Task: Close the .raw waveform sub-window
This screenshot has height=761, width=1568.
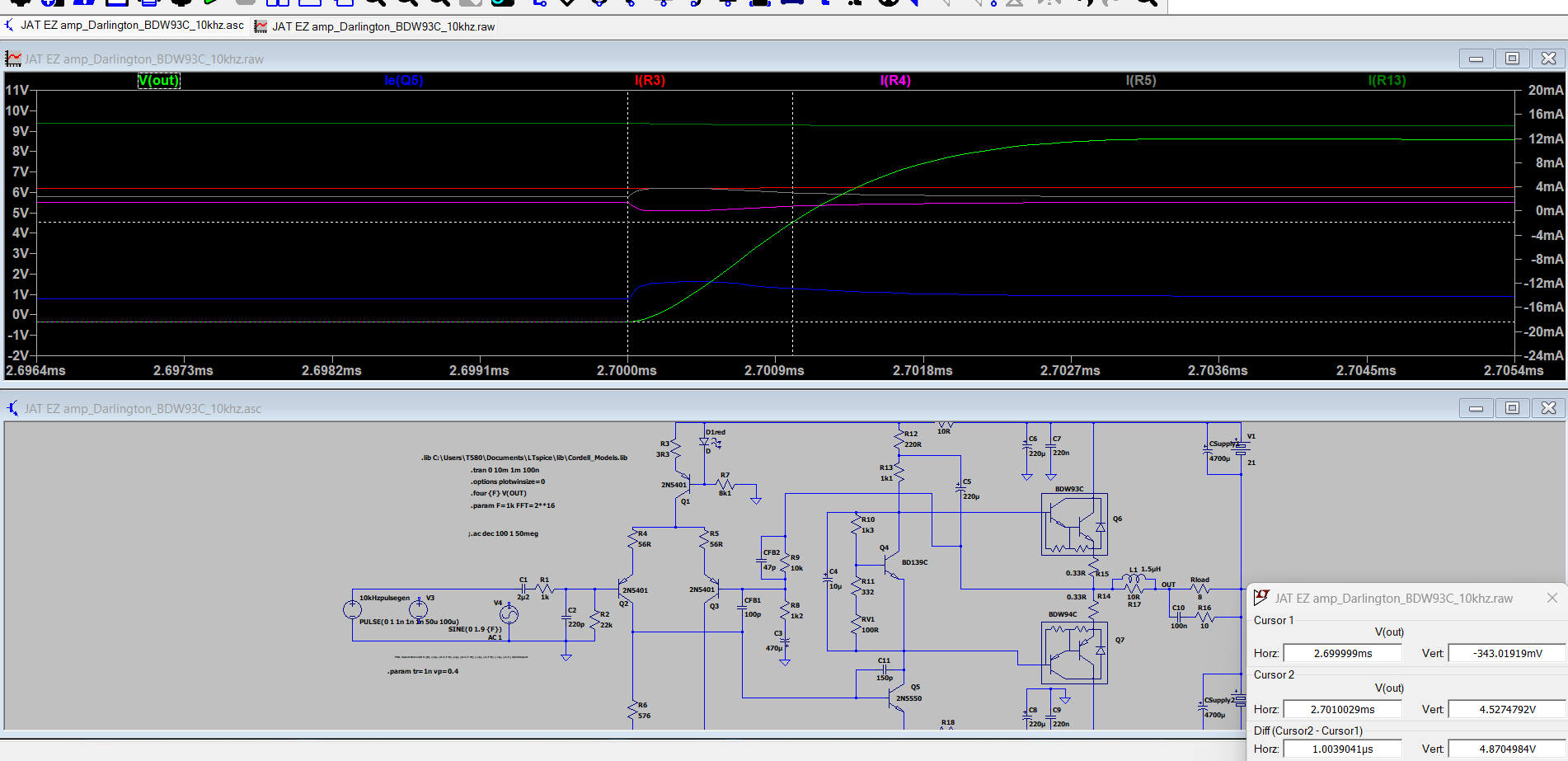Action: 1548,59
